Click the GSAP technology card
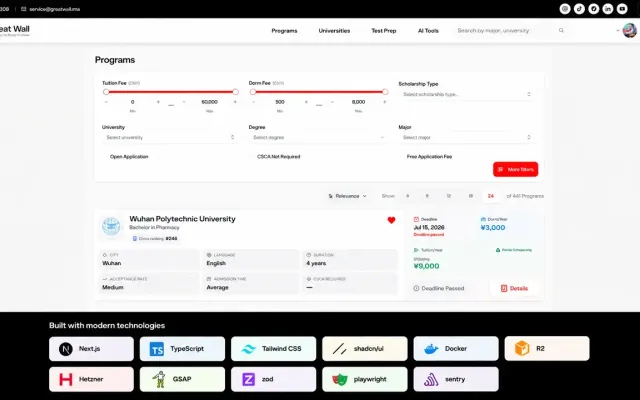Viewport: 640px width, 400px height. [x=182, y=379]
